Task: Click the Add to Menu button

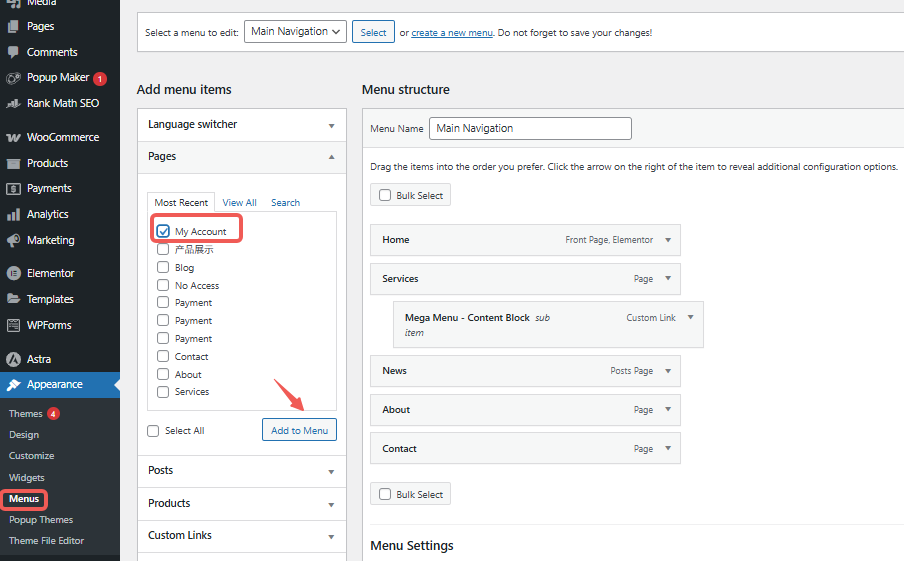Action: point(299,430)
